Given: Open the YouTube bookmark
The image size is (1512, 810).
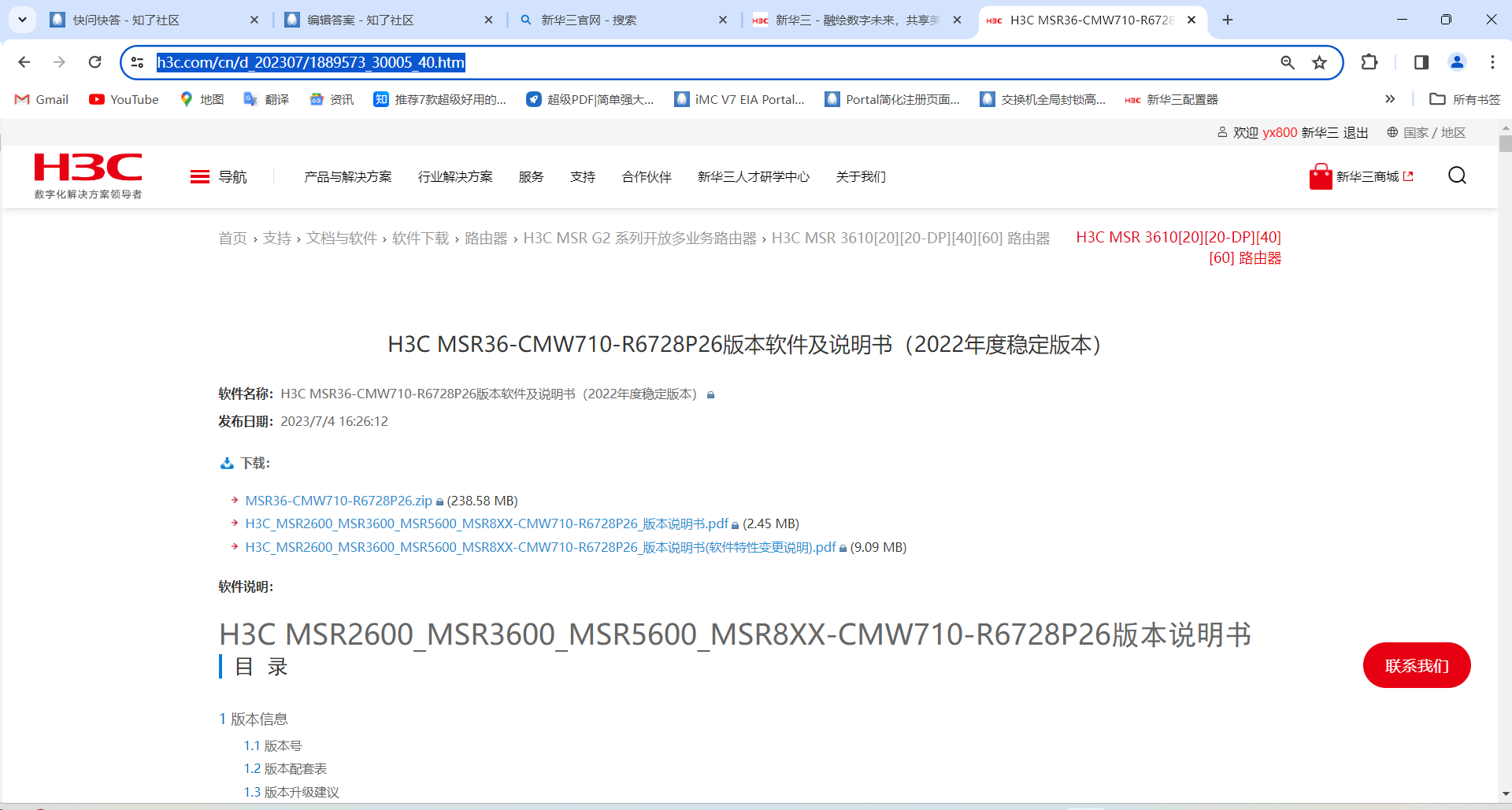Looking at the screenshot, I should (124, 99).
